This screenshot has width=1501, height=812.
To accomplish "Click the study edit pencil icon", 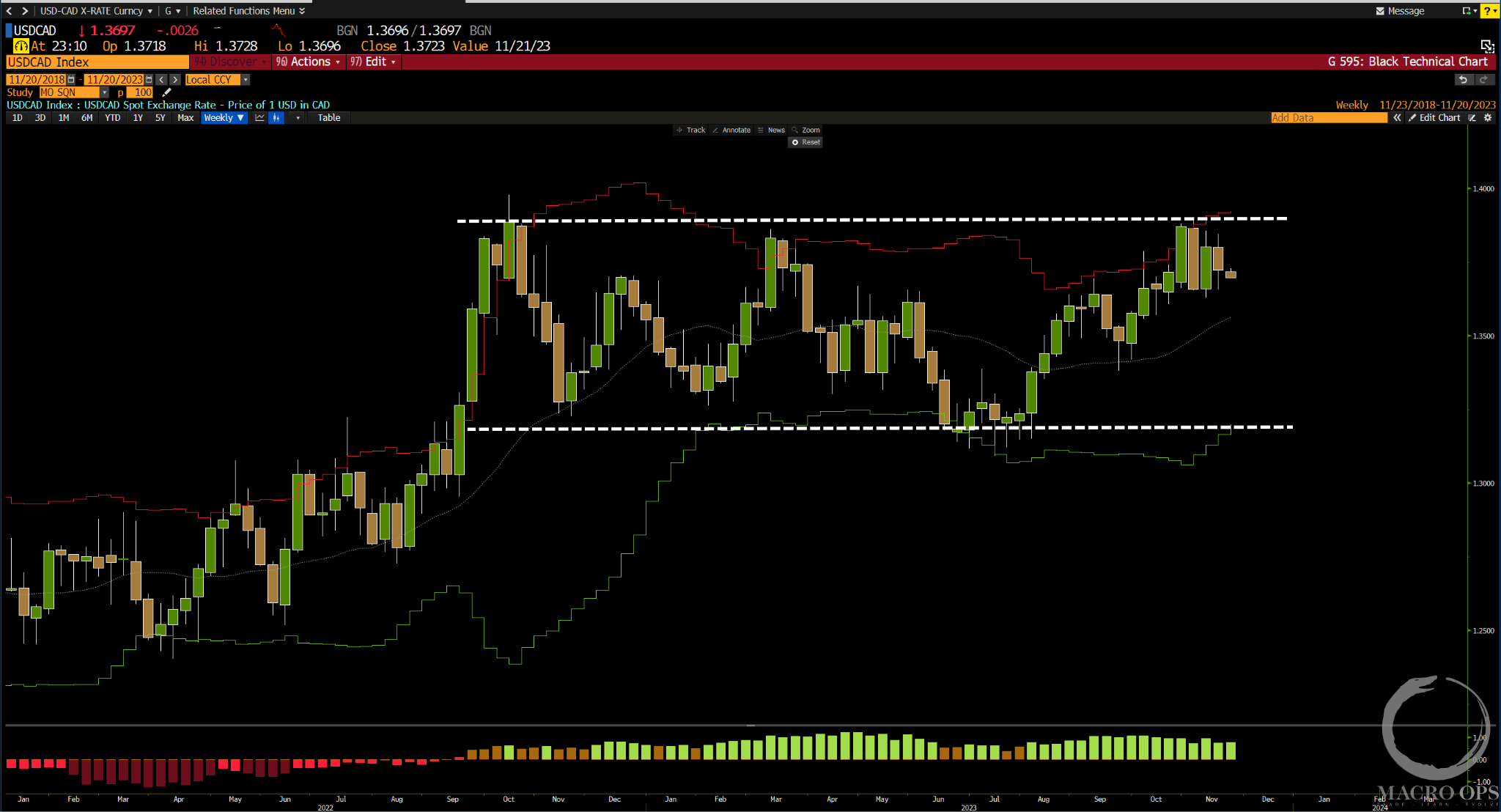I will click(x=166, y=92).
